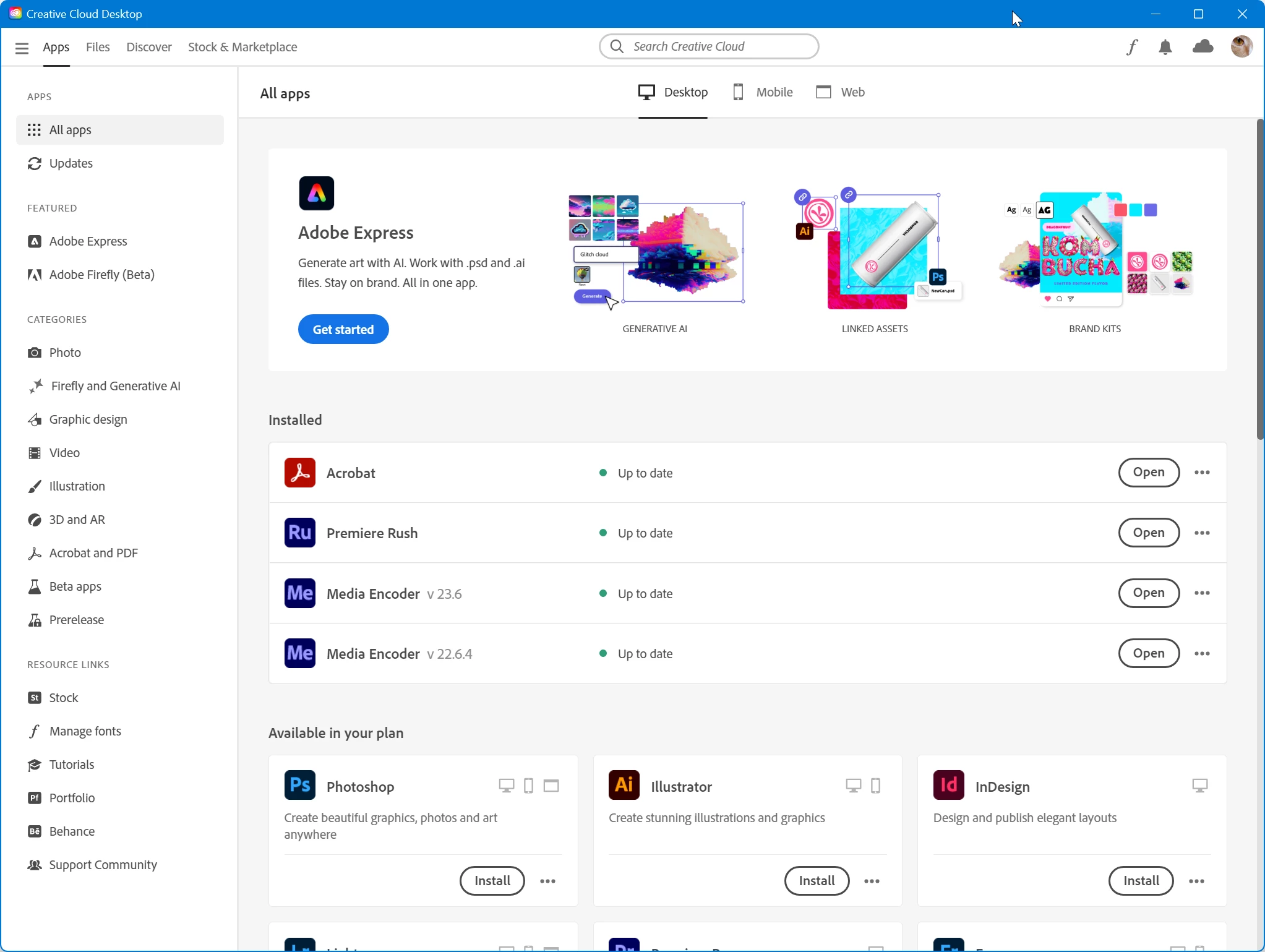Open more options for Acrobat
Viewport: 1265px width, 952px height.
tap(1202, 473)
